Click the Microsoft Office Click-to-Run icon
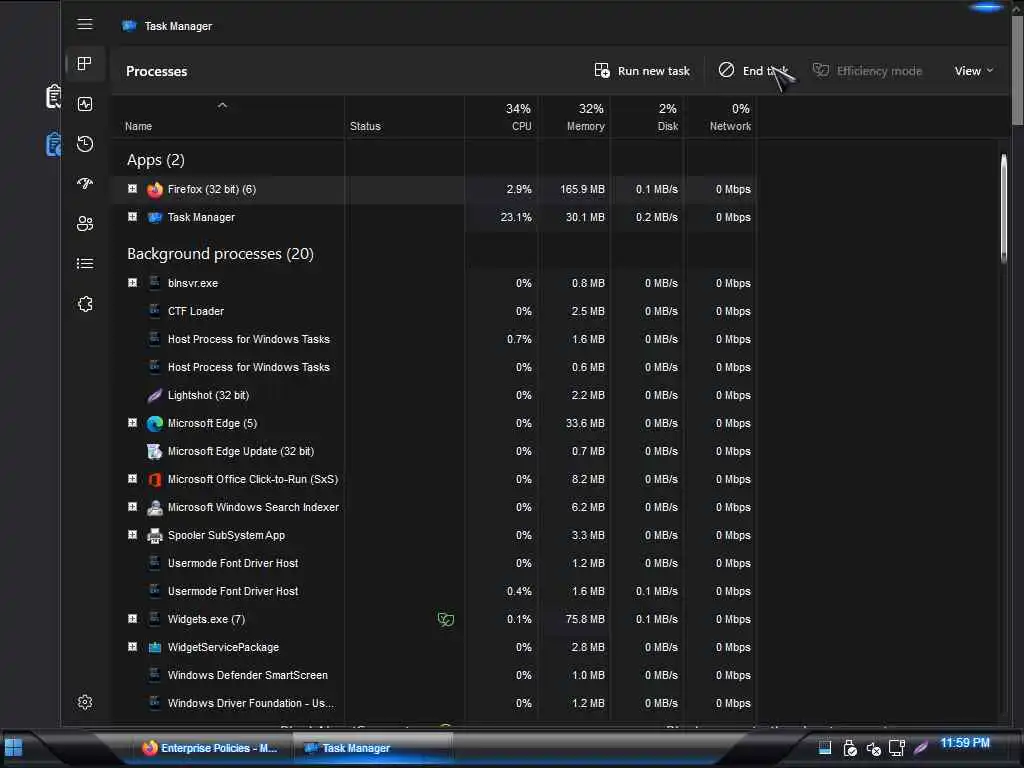Screen dimensions: 1024x768 pos(155,480)
